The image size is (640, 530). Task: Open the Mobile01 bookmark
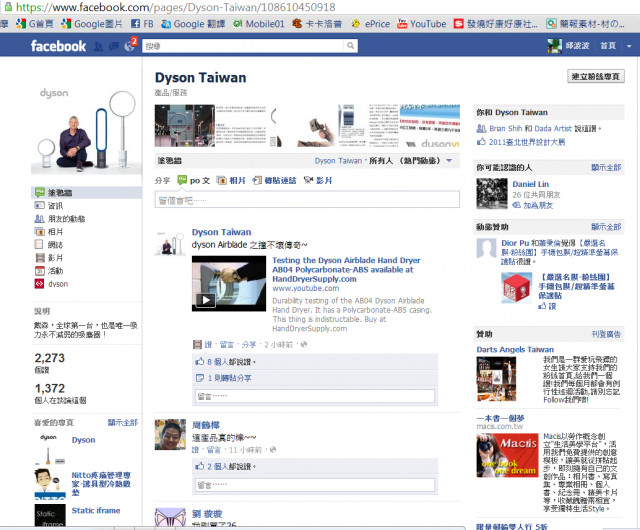pos(259,24)
